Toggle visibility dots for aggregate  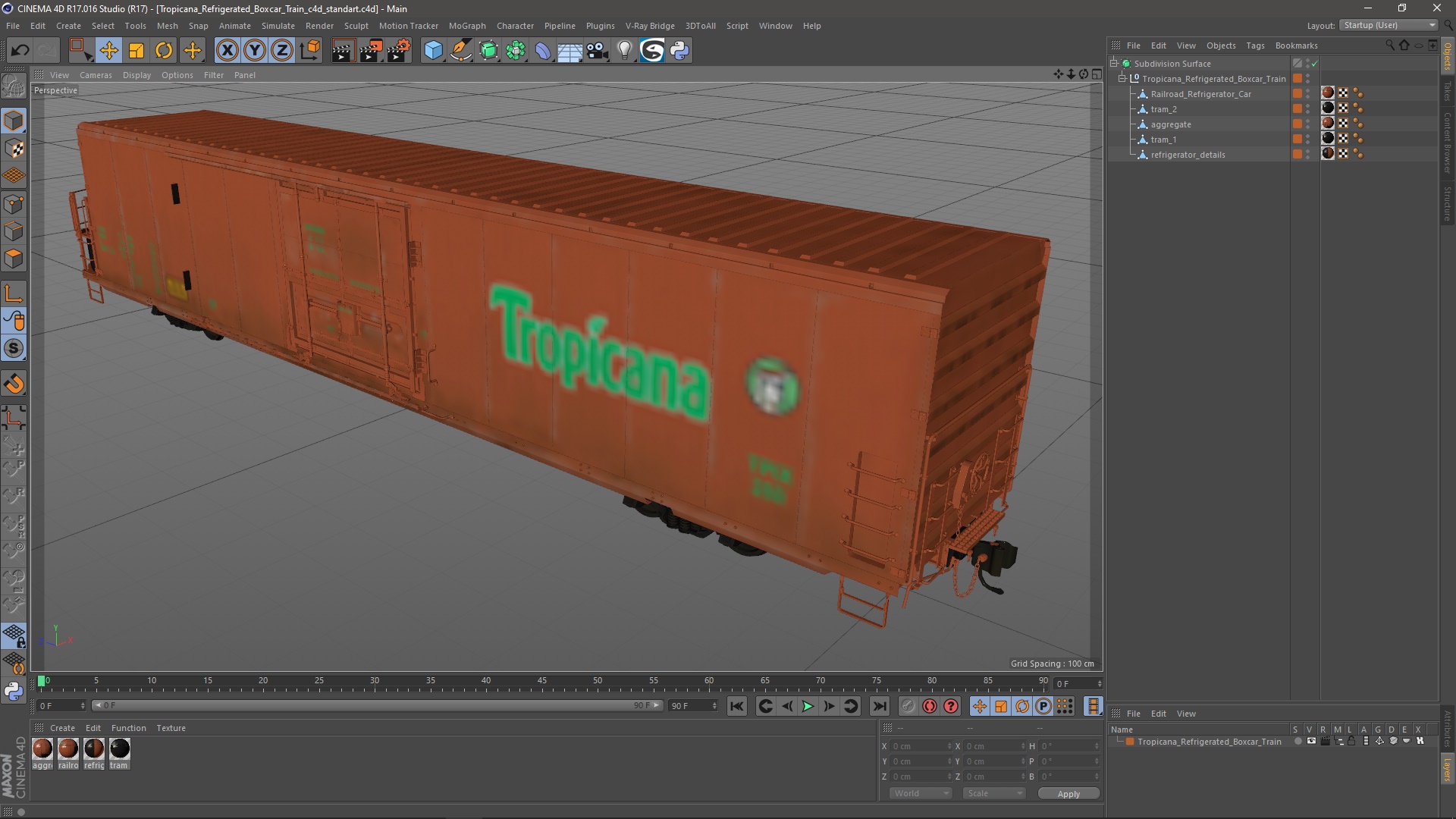pos(1307,124)
